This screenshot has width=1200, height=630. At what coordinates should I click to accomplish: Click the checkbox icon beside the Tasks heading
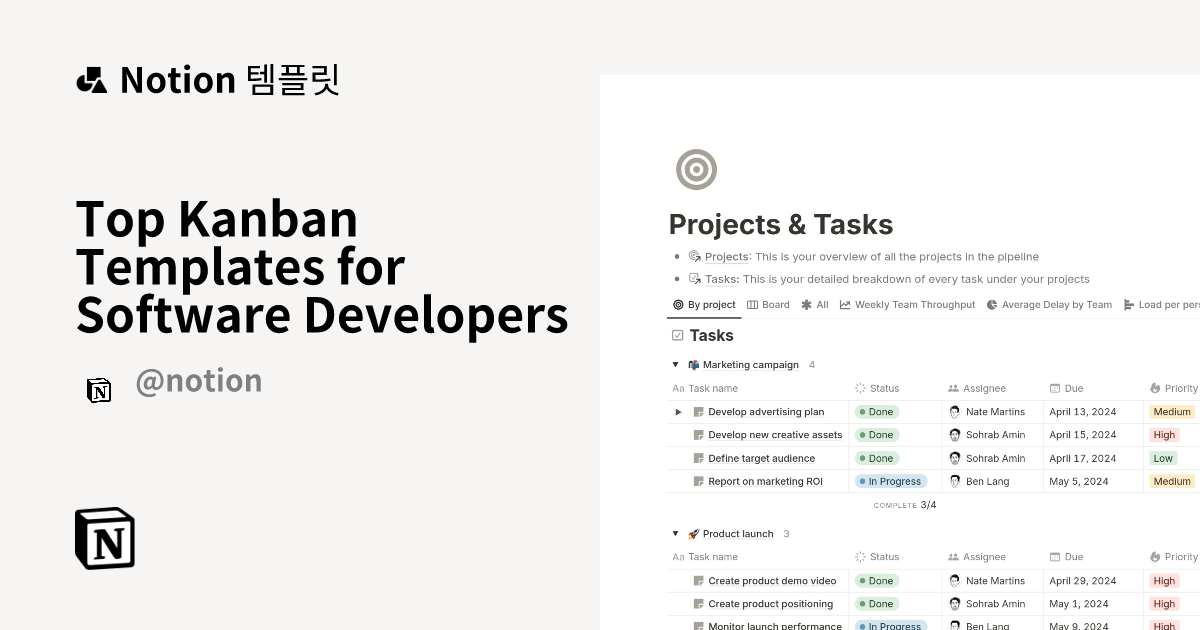(x=676, y=335)
